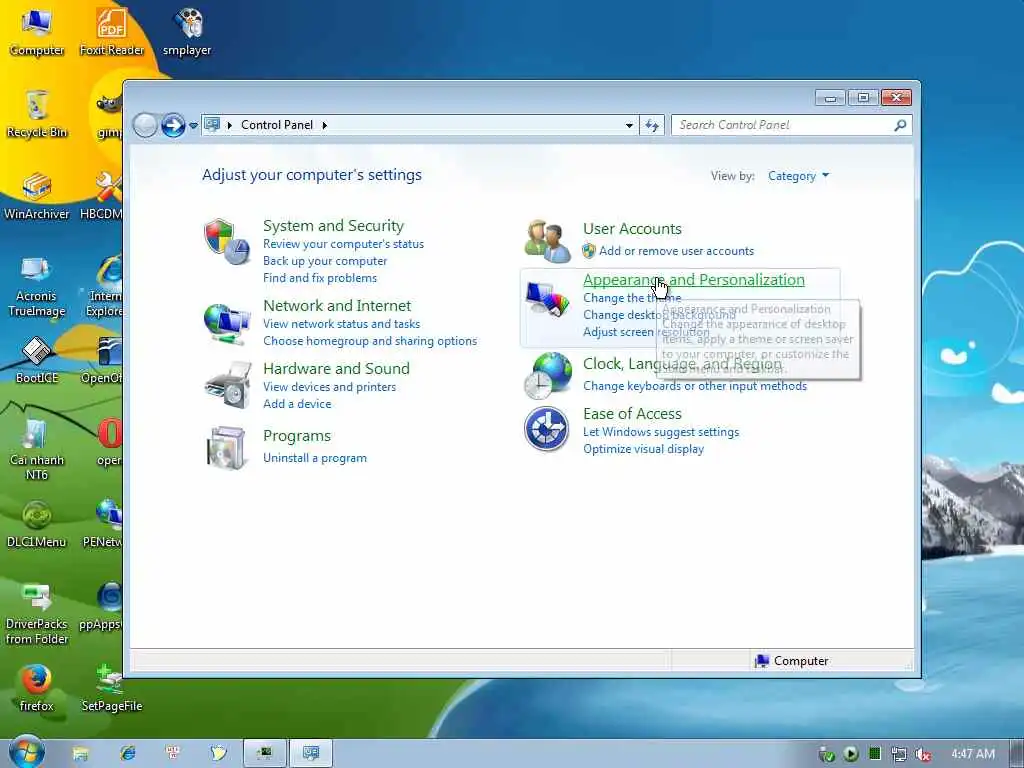Select the Foxit Reader desktop icon

click(x=112, y=31)
